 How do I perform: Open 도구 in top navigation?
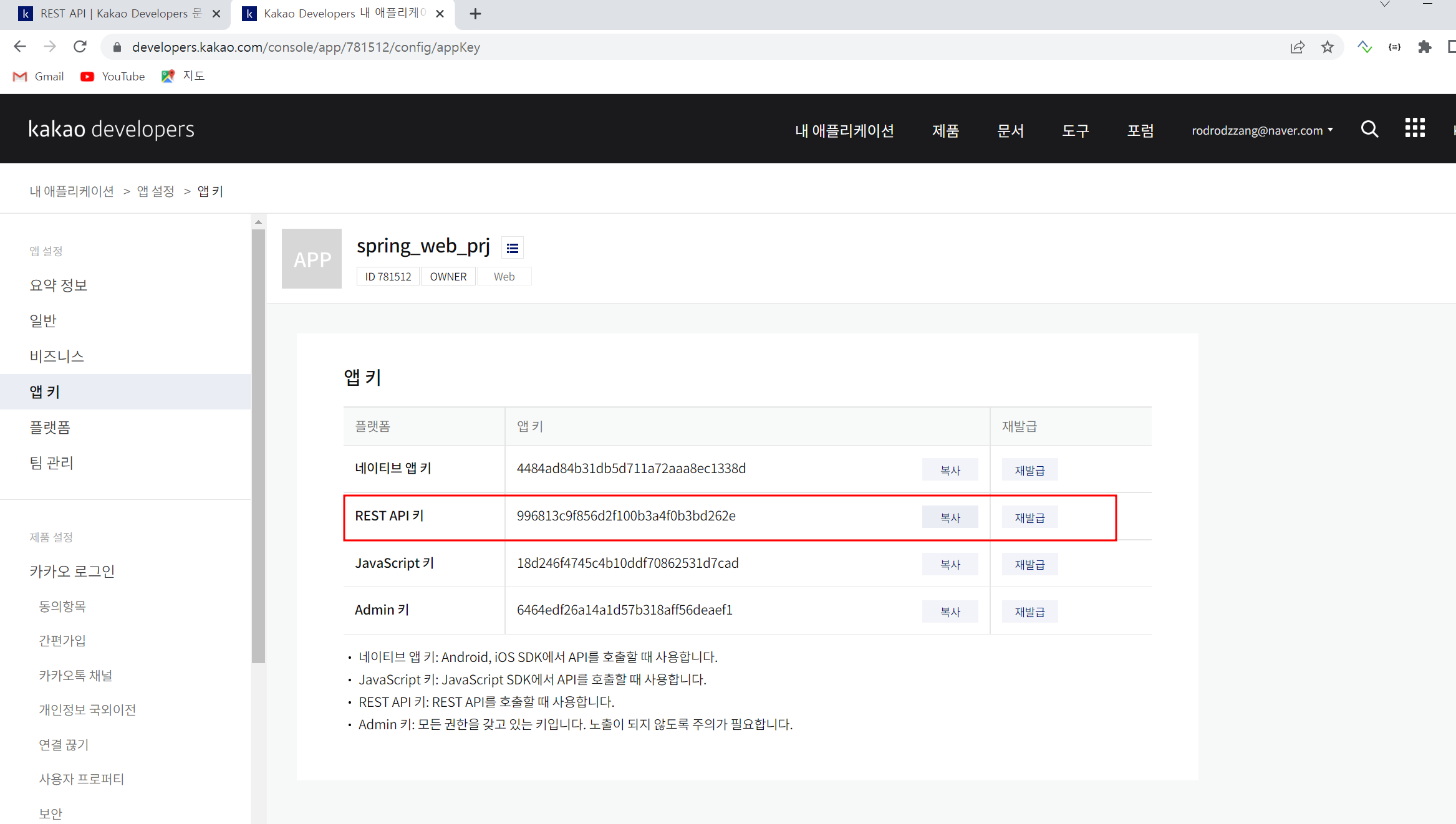click(x=1076, y=131)
